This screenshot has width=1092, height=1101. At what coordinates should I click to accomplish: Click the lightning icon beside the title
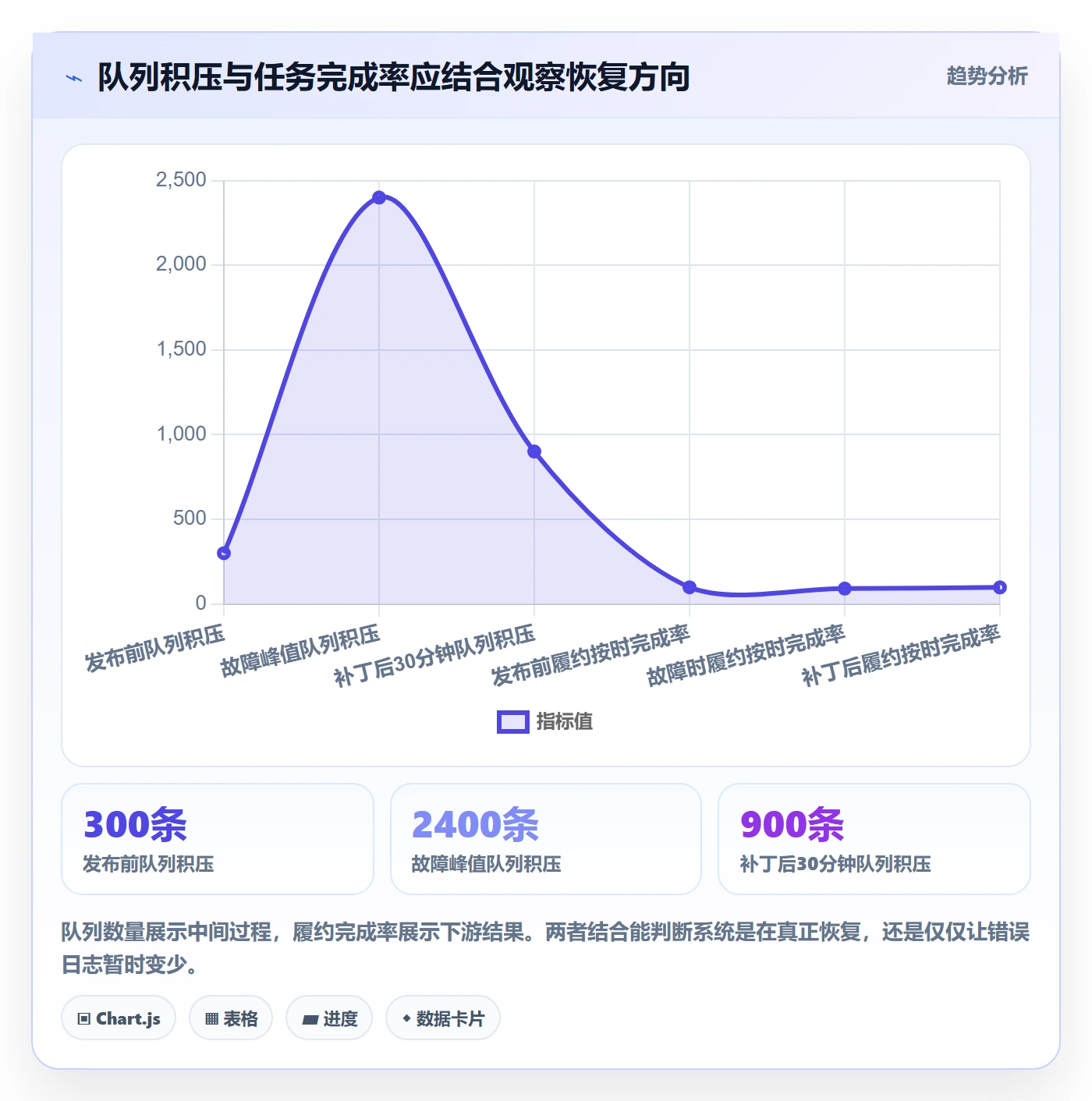(74, 78)
